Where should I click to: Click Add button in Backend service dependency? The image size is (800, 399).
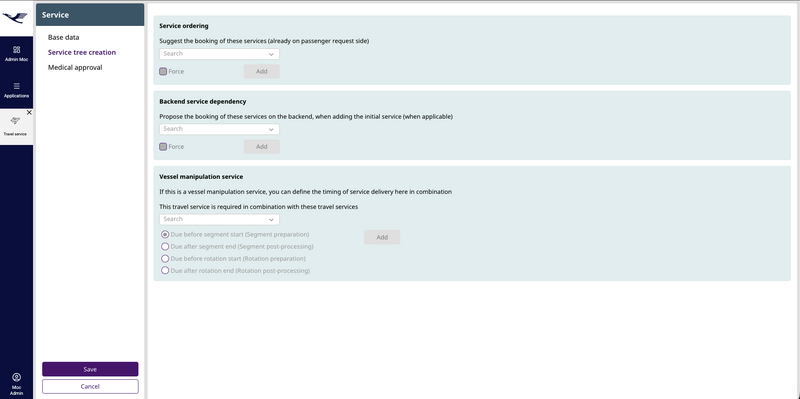[262, 146]
